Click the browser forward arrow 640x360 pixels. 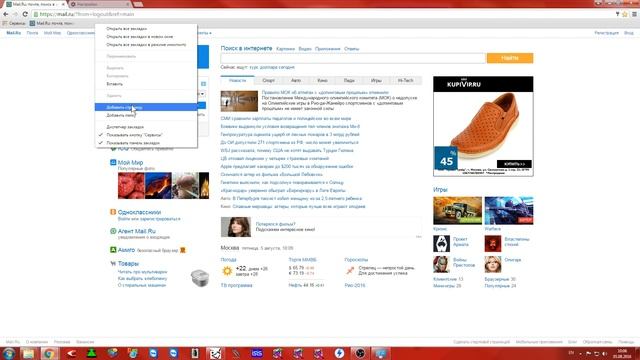(x=16, y=14)
